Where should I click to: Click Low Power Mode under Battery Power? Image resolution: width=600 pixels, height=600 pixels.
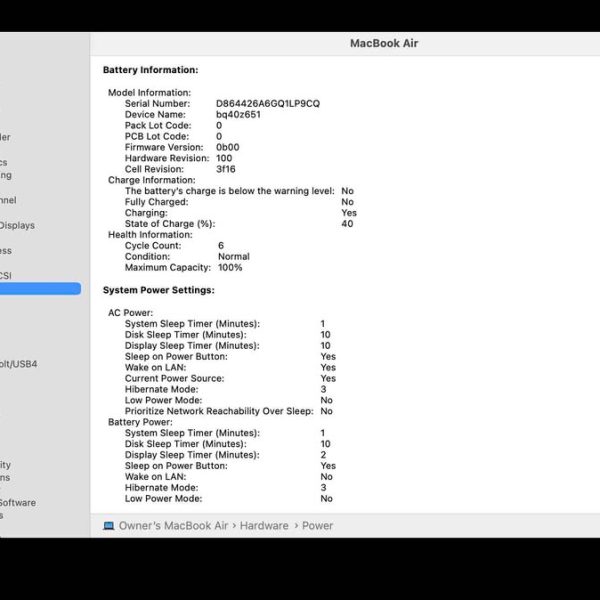pyautogui.click(x=163, y=499)
